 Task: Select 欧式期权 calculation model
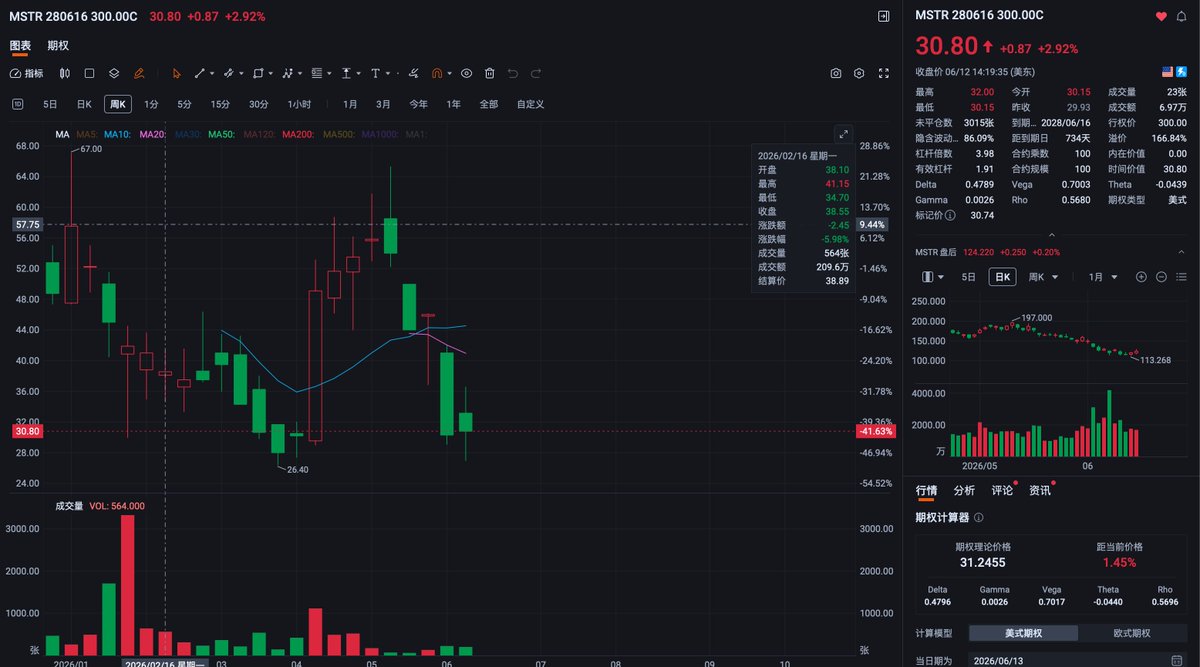pyautogui.click(x=1133, y=633)
